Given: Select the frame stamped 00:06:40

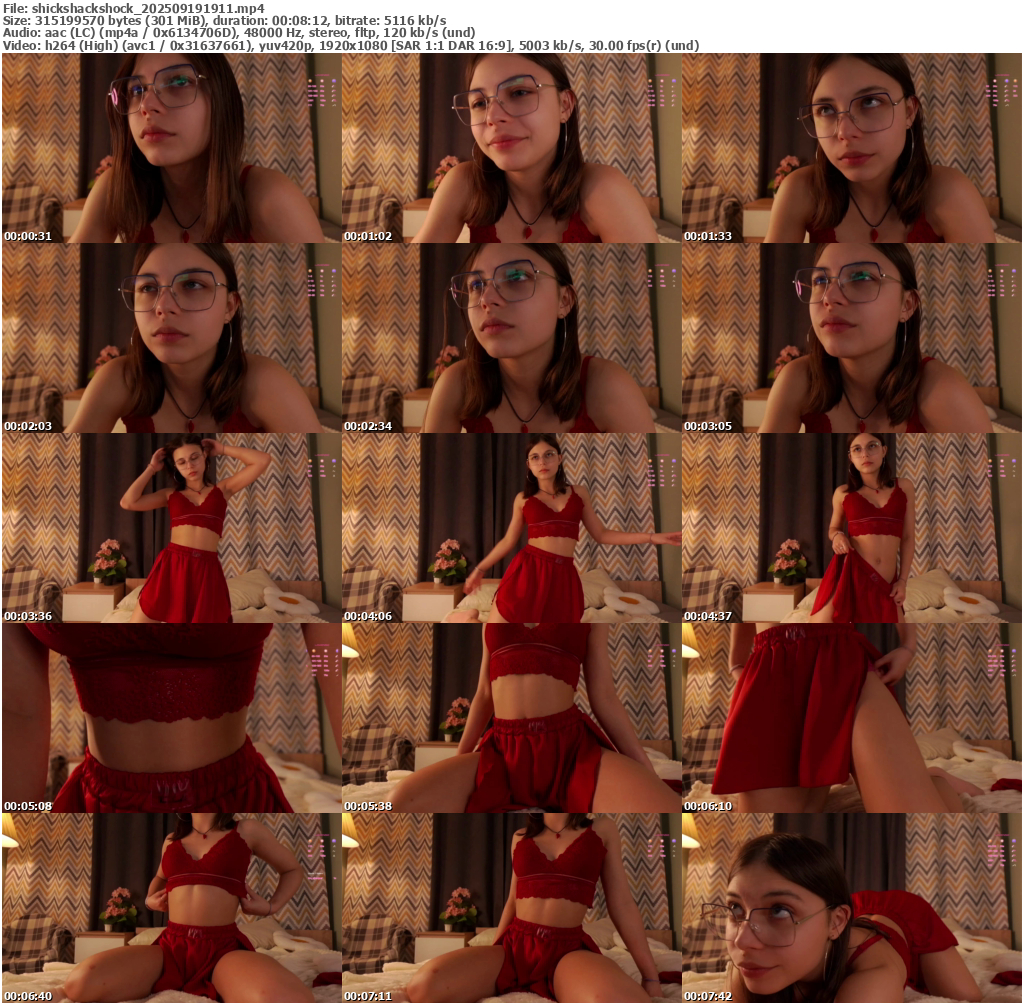Looking at the screenshot, I should coord(171,907).
